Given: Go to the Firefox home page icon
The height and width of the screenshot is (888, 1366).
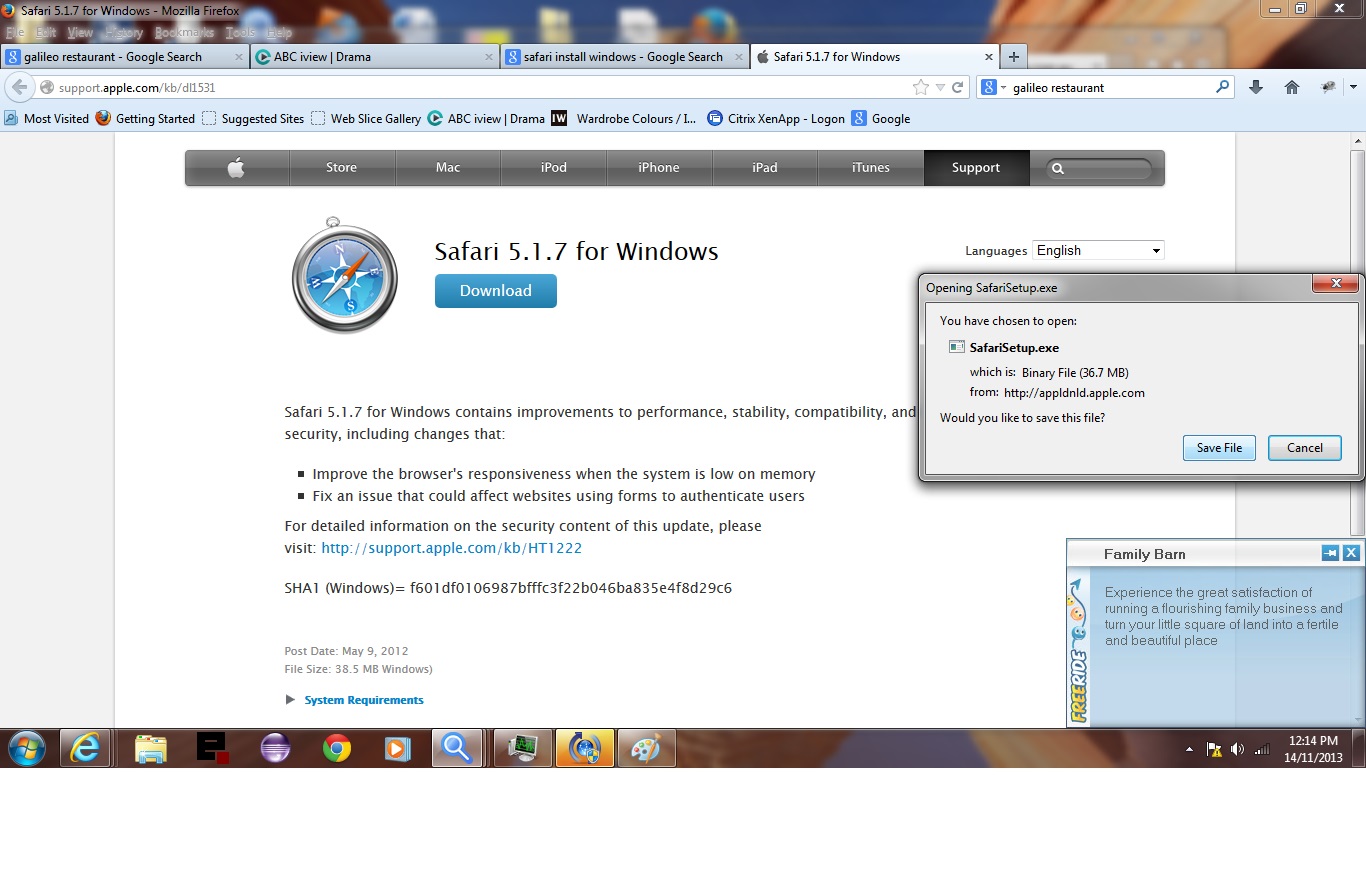Looking at the screenshot, I should pyautogui.click(x=1292, y=87).
